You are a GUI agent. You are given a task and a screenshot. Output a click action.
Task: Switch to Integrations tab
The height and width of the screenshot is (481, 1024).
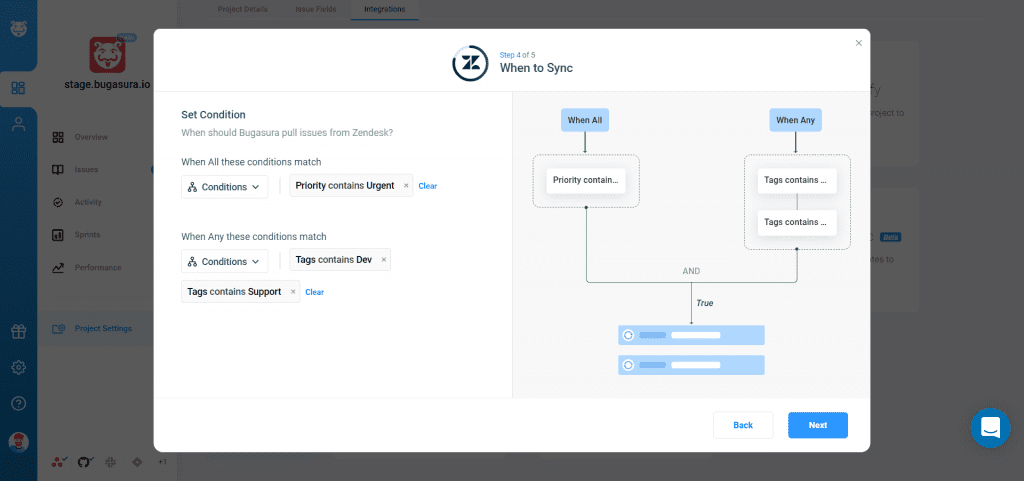[x=385, y=9]
